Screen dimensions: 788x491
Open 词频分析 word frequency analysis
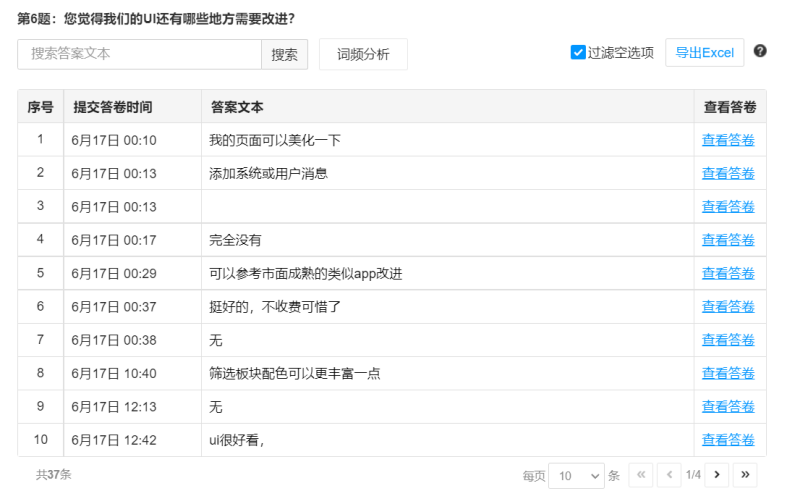[x=363, y=54]
